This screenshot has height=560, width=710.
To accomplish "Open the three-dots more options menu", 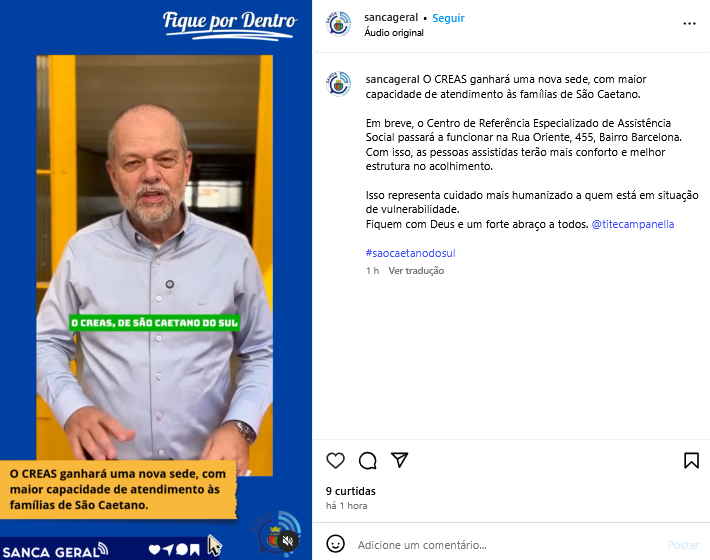I will pyautogui.click(x=689, y=24).
